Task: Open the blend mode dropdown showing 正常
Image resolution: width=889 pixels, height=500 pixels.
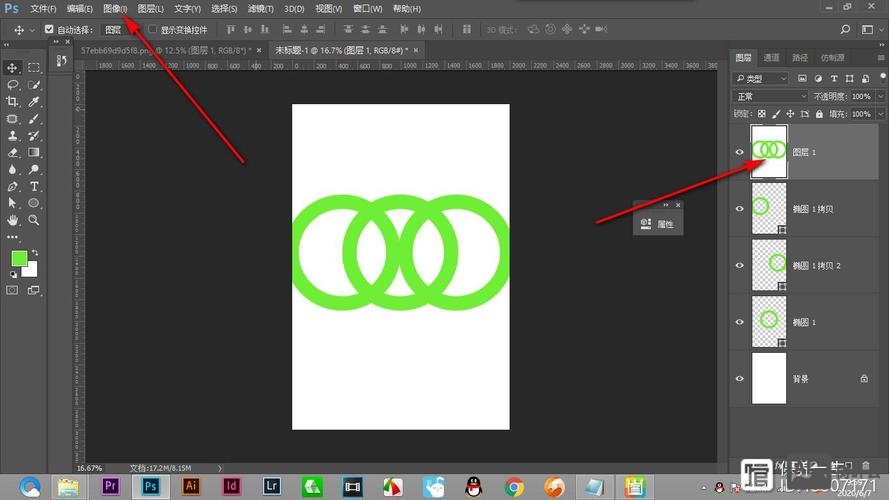Action: click(x=770, y=96)
